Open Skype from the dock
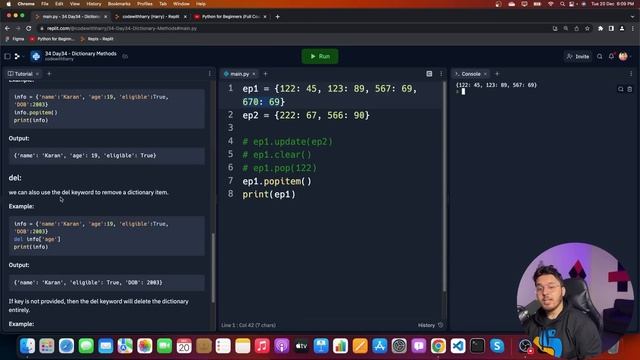640x360 pixels. pyautogui.click(x=497, y=346)
